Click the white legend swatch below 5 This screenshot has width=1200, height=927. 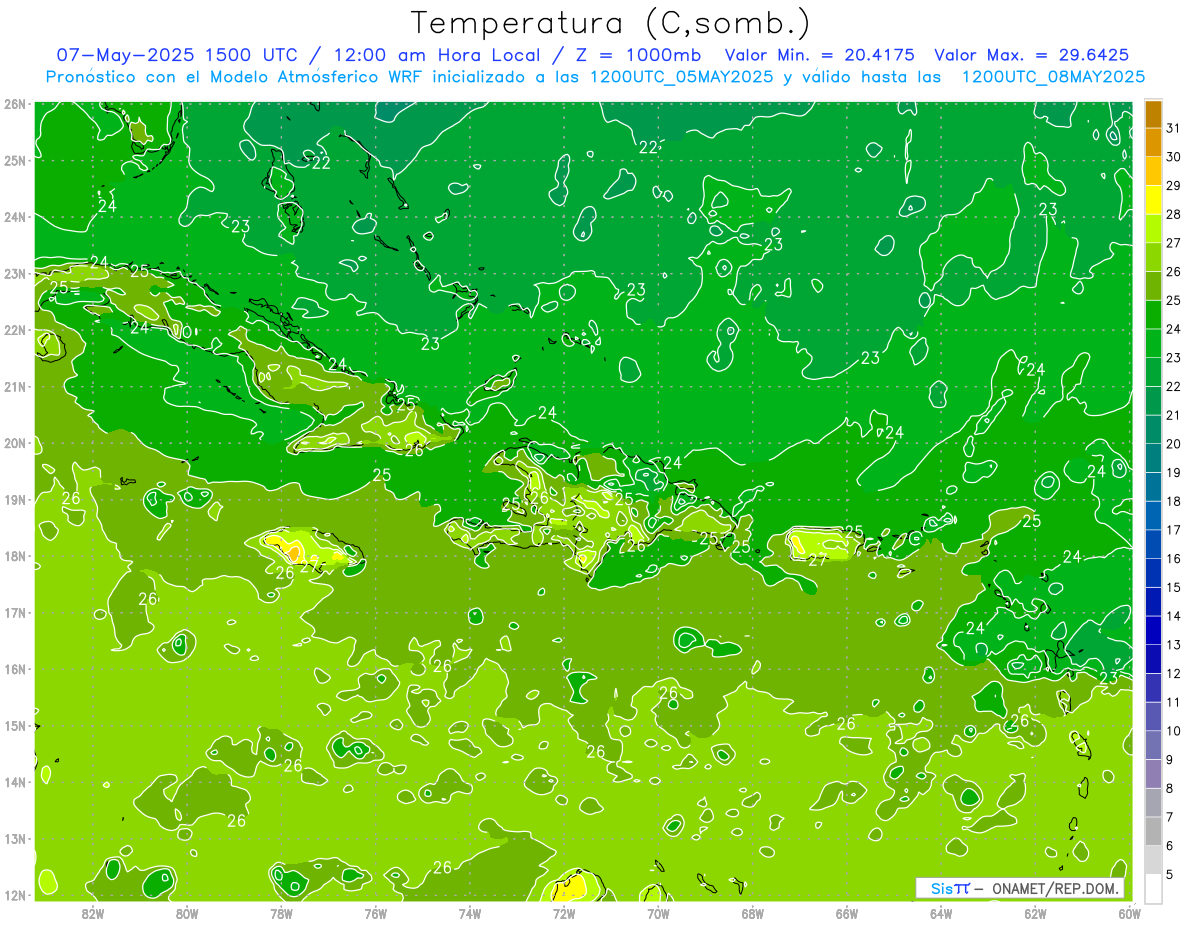click(1153, 887)
